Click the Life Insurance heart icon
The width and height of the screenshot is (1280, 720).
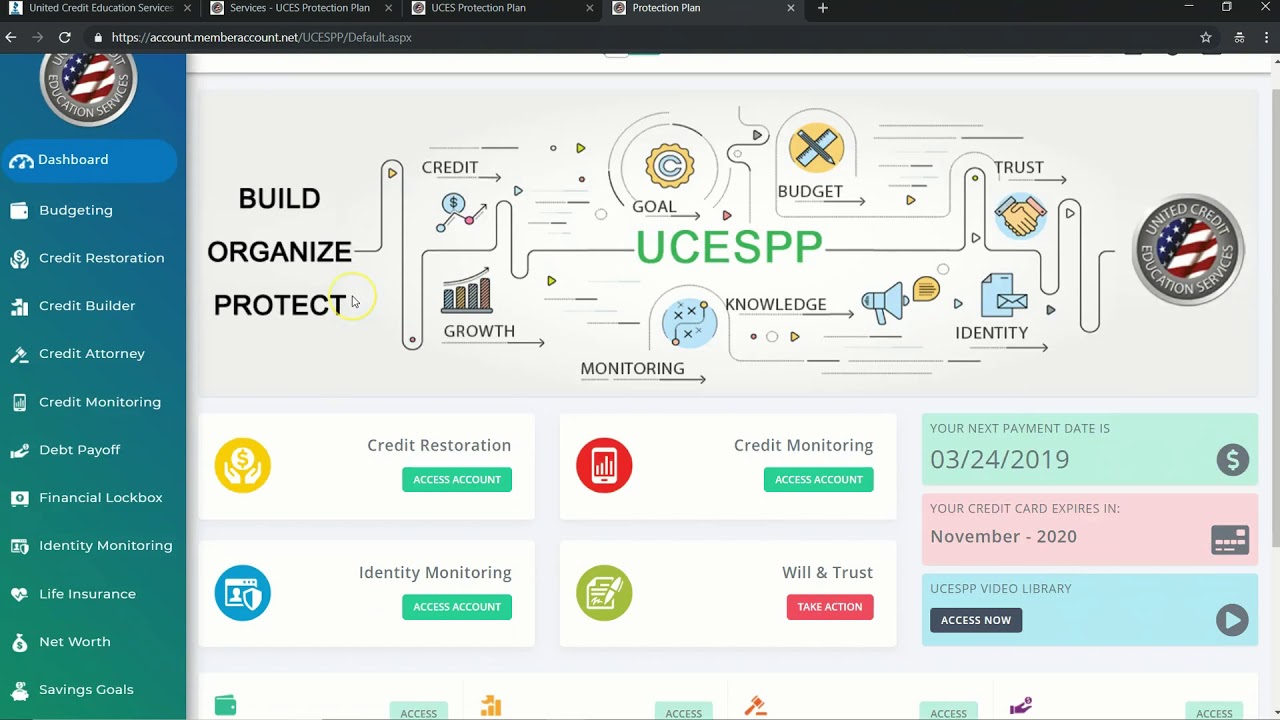click(19, 594)
